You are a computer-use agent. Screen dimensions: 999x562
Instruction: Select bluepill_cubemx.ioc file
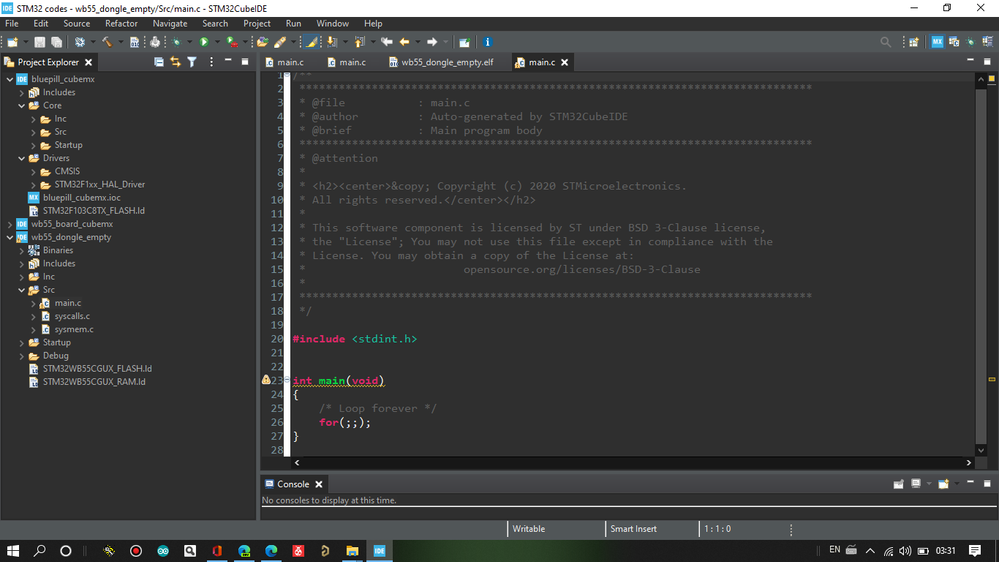click(82, 198)
